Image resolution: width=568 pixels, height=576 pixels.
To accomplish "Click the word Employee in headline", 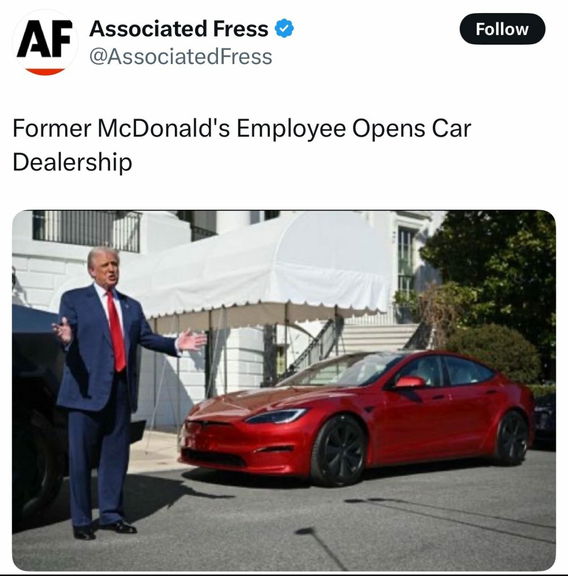I will (x=291, y=129).
